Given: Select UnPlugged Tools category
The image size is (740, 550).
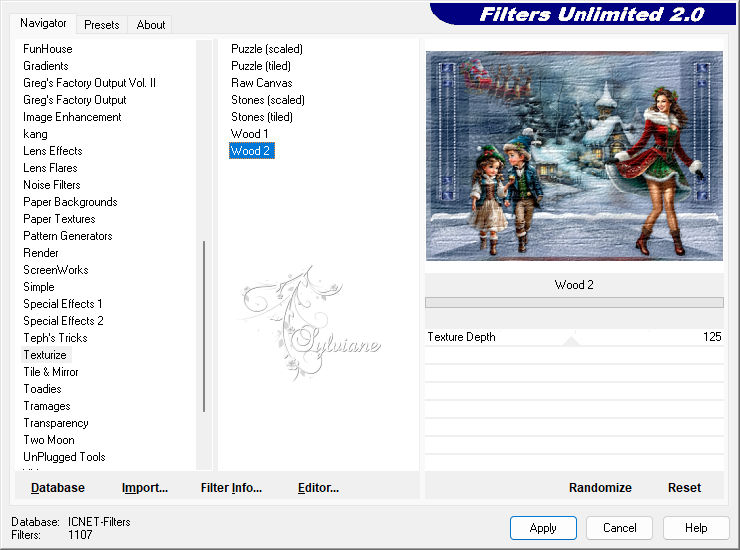Looking at the screenshot, I should pos(64,457).
